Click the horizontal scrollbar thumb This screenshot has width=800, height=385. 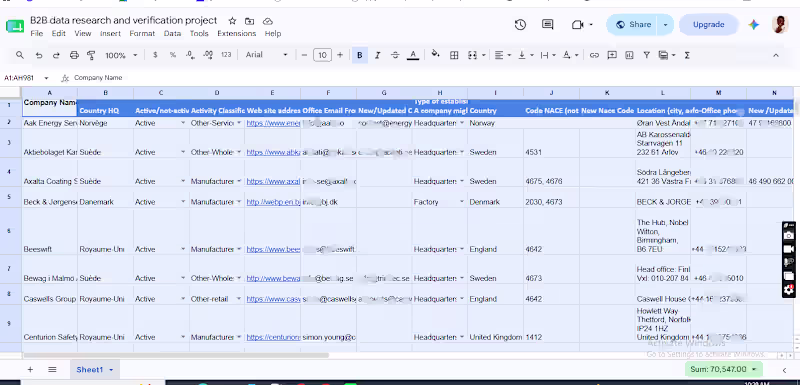coord(176,355)
